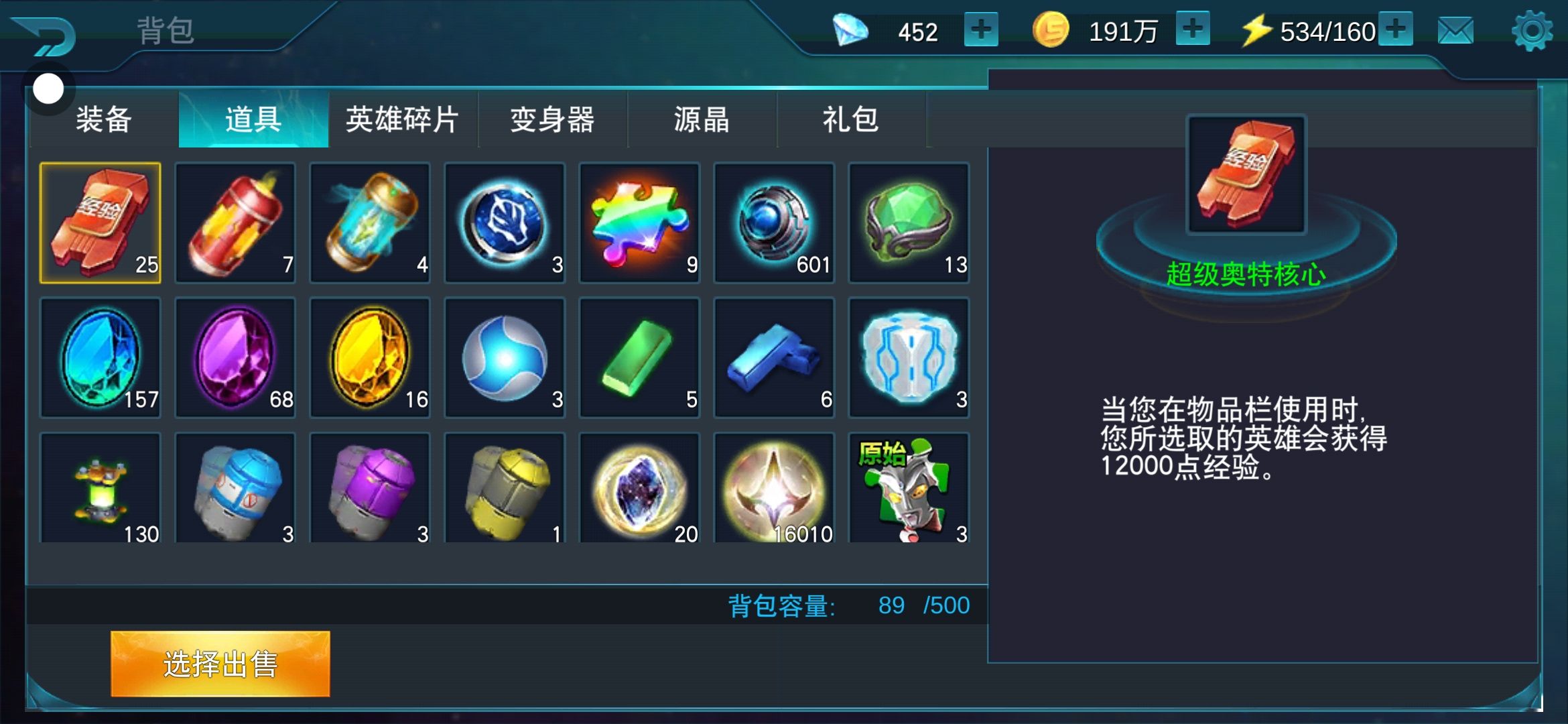
Task: Open the 礼包 tab
Action: click(851, 119)
